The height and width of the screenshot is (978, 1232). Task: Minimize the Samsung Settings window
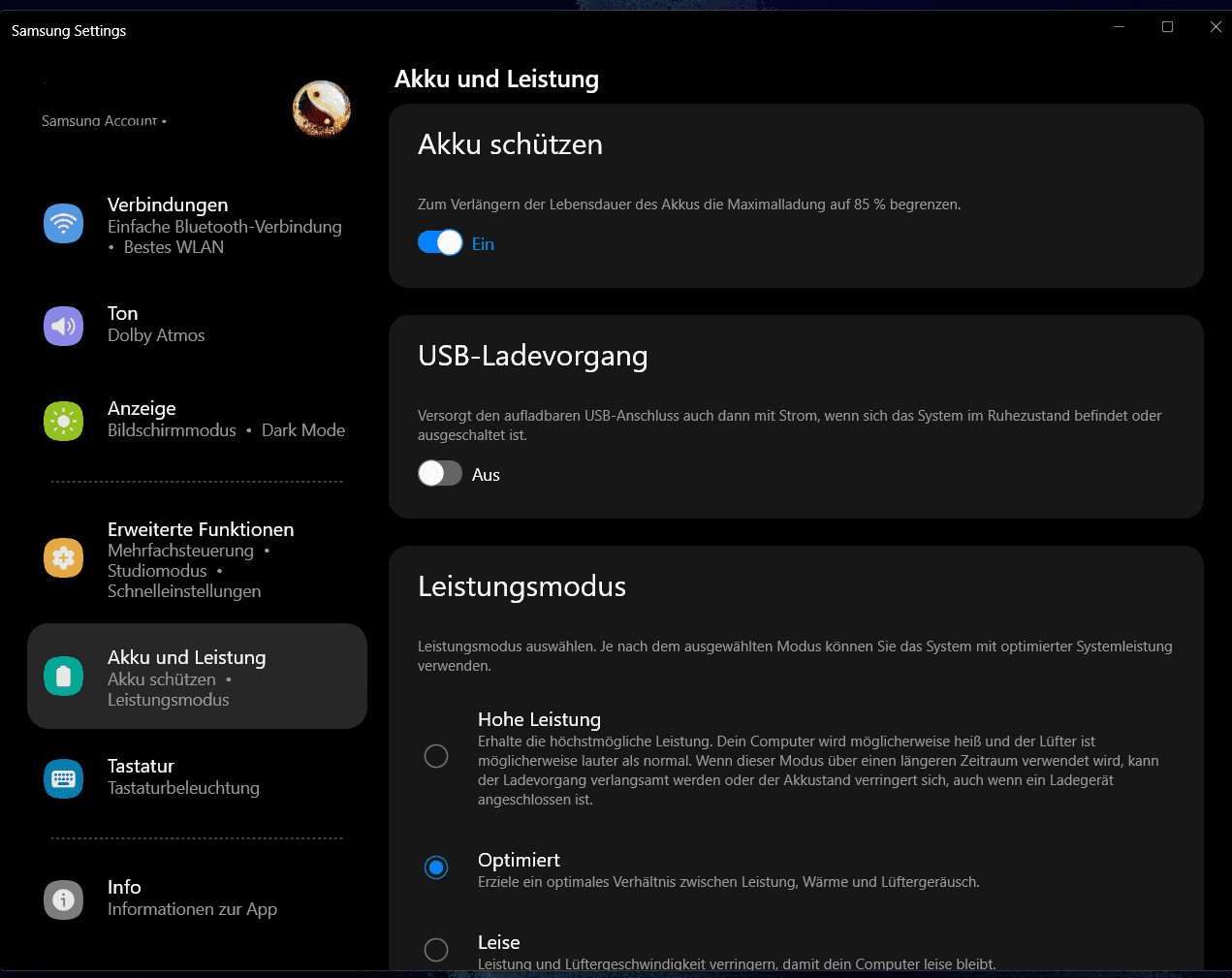1119,27
